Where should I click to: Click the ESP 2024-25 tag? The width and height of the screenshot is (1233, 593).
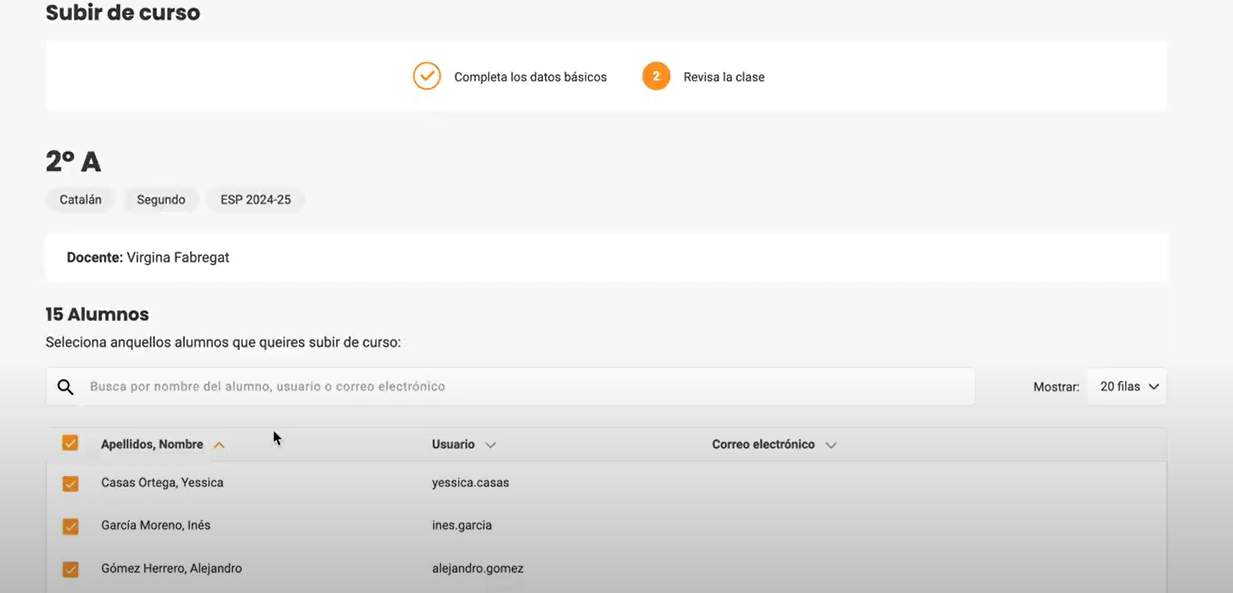click(x=256, y=200)
